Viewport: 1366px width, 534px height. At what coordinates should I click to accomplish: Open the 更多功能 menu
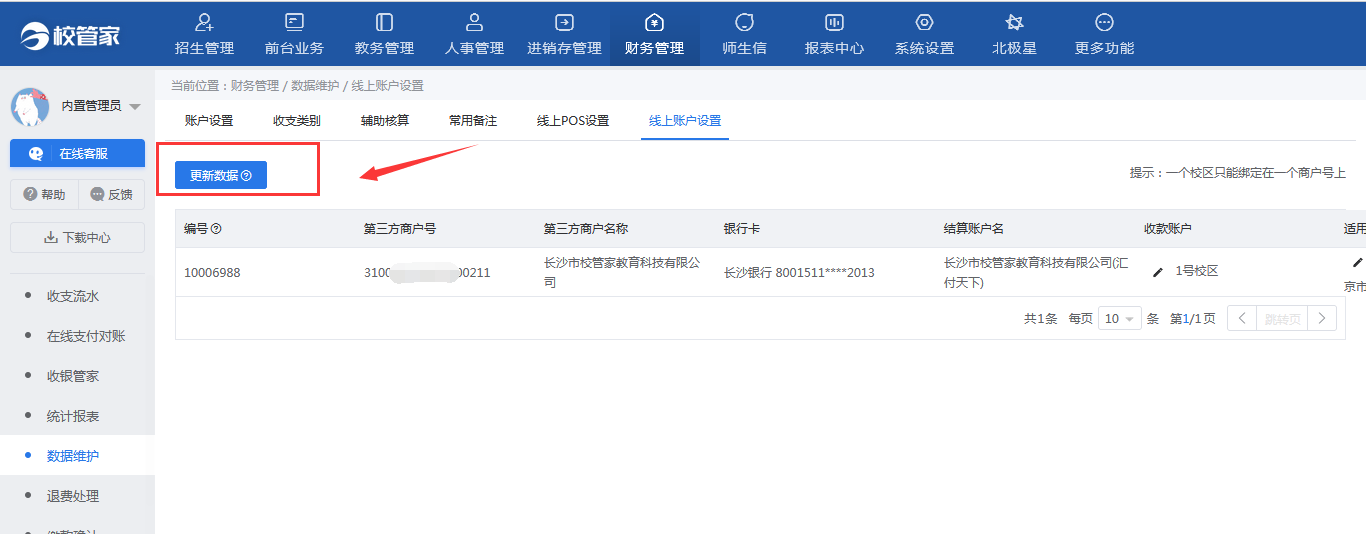1104,34
